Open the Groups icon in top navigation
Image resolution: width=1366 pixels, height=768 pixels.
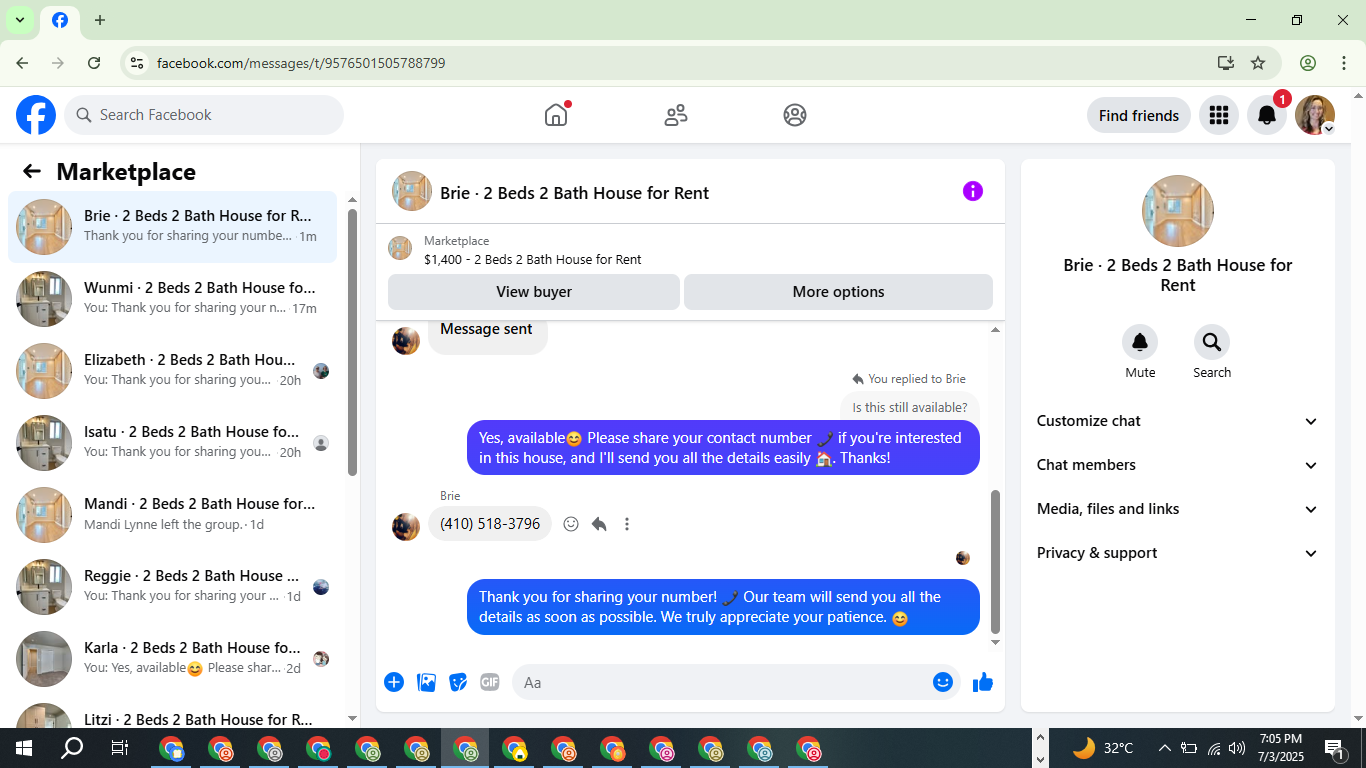coord(795,115)
